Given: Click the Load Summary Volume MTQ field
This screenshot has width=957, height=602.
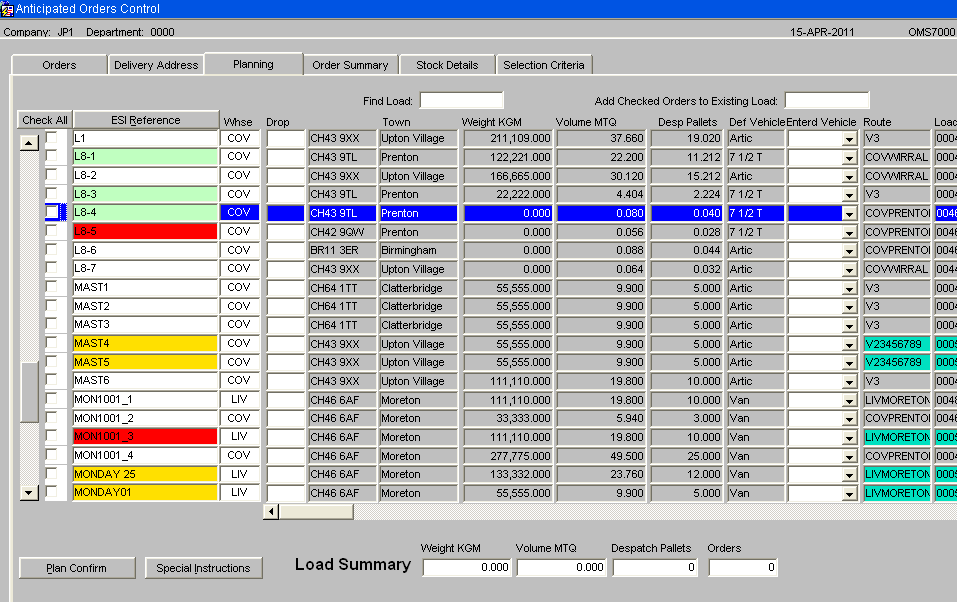Looking at the screenshot, I should [x=562, y=567].
